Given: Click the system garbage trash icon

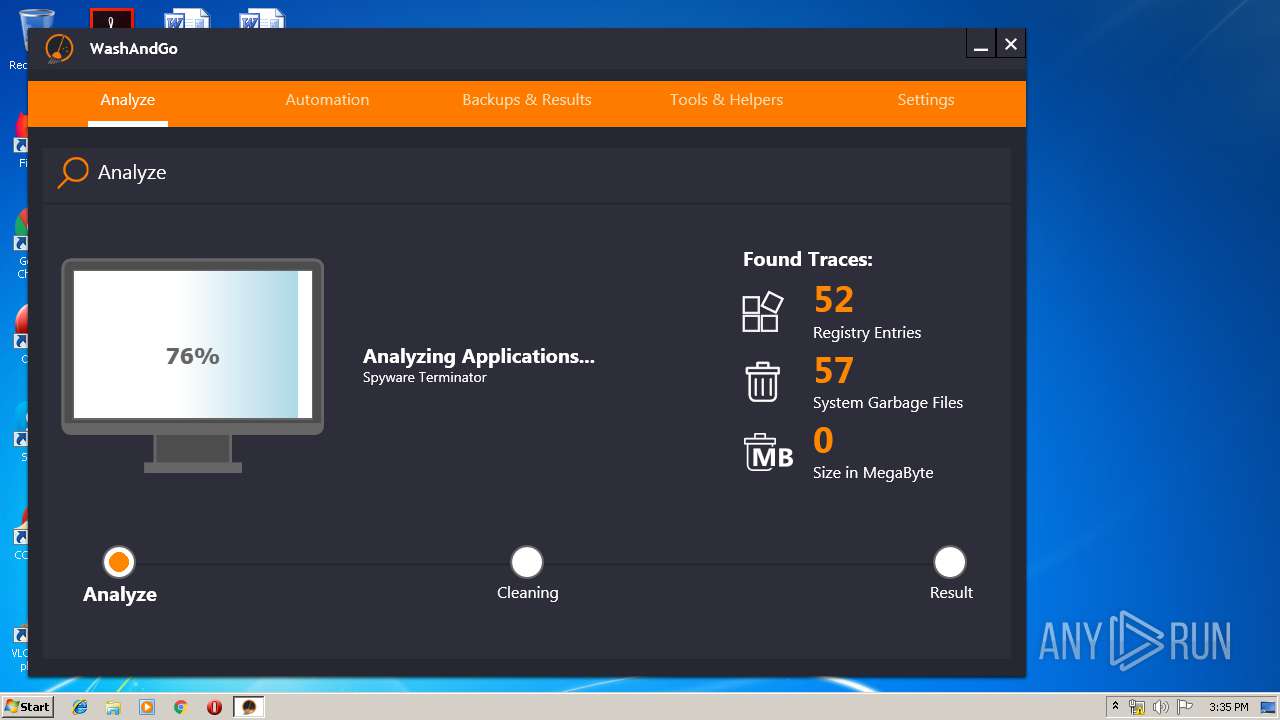Looking at the screenshot, I should [x=762, y=382].
